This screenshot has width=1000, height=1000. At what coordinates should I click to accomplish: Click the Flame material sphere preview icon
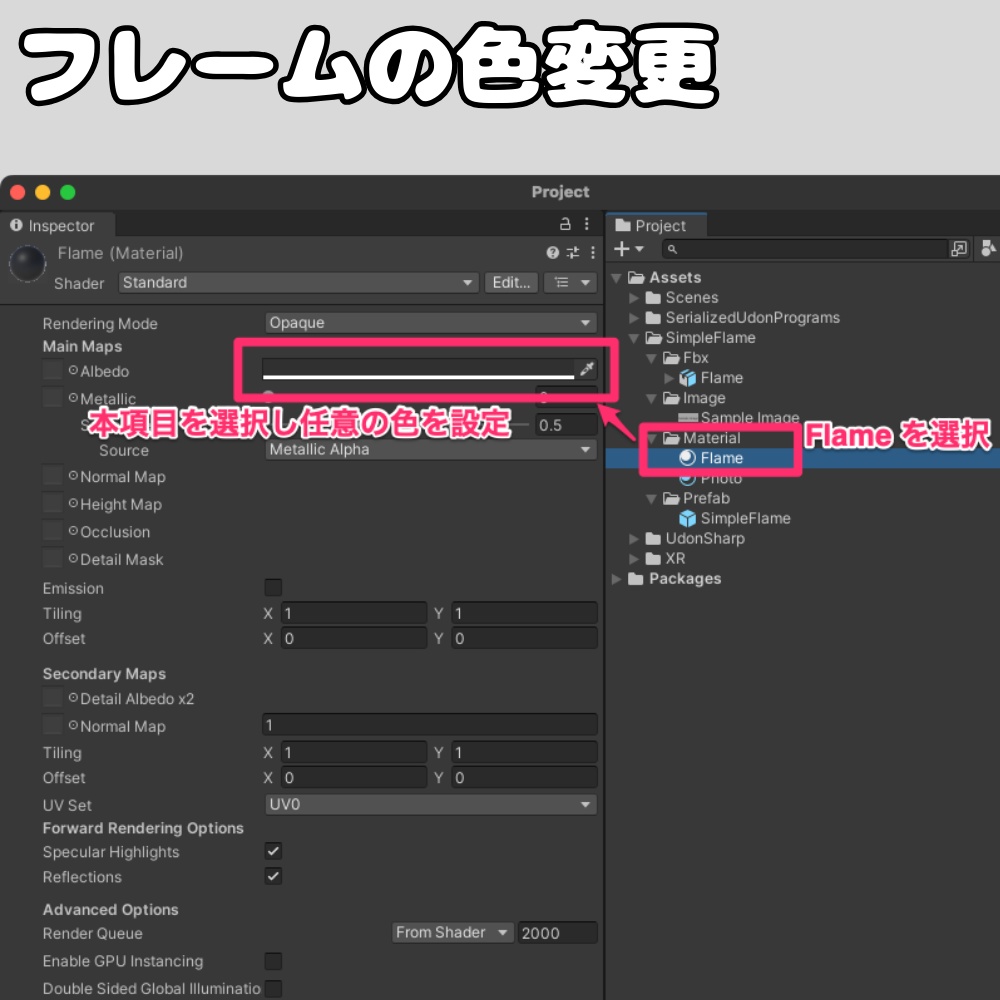tap(27, 263)
